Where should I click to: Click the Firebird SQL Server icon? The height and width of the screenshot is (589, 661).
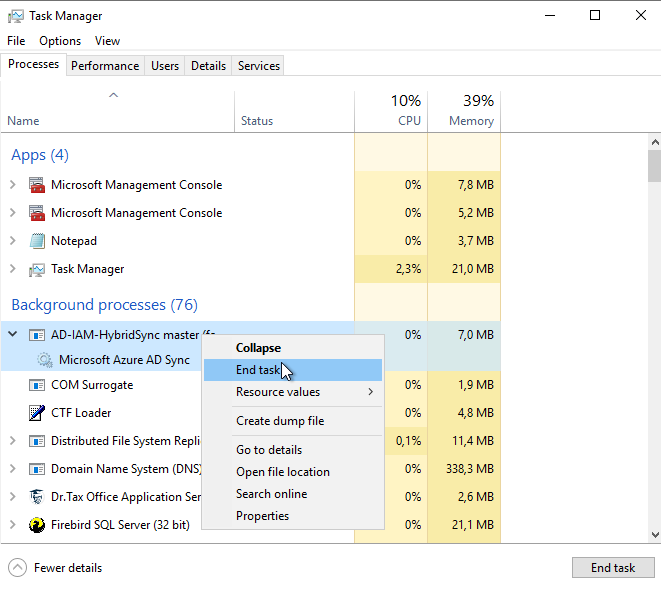[x=37, y=525]
